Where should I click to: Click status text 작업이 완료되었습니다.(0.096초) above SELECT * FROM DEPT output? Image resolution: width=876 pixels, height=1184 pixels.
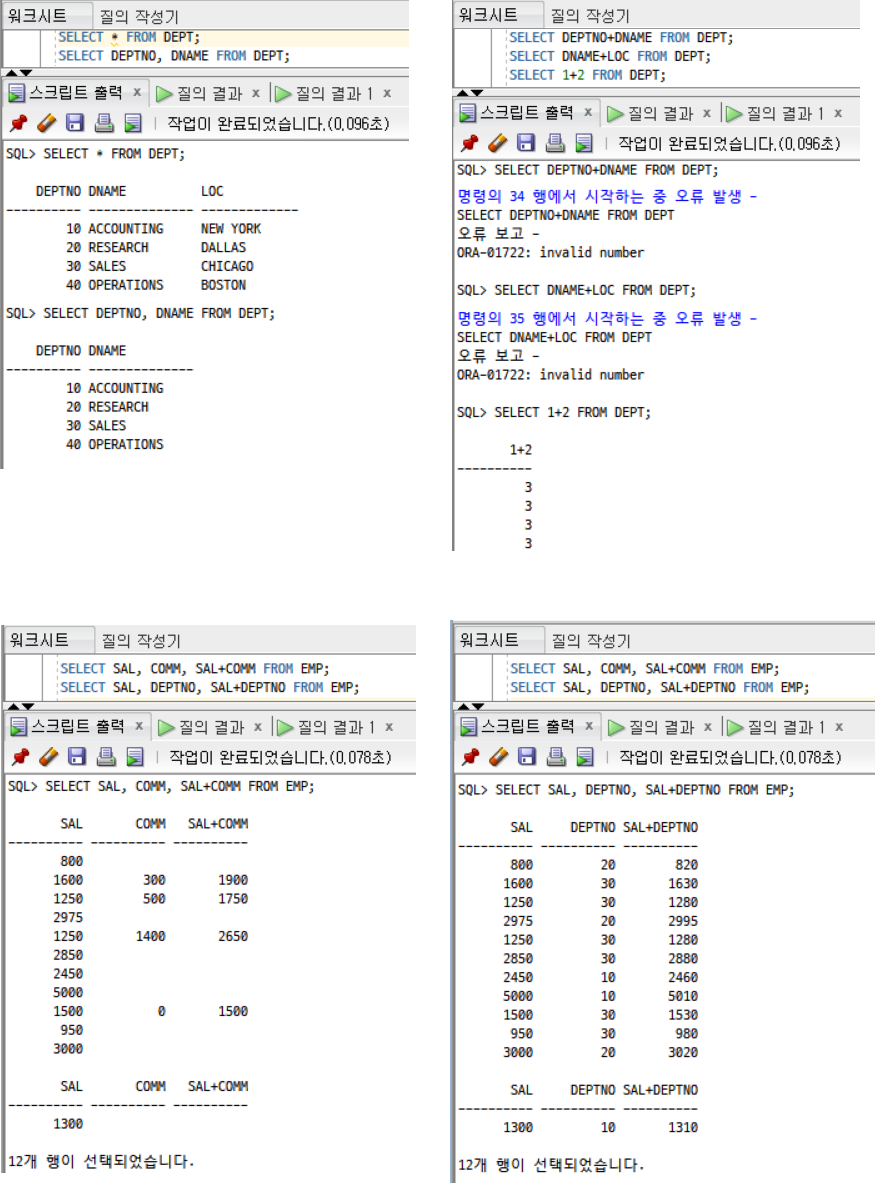pos(278,123)
